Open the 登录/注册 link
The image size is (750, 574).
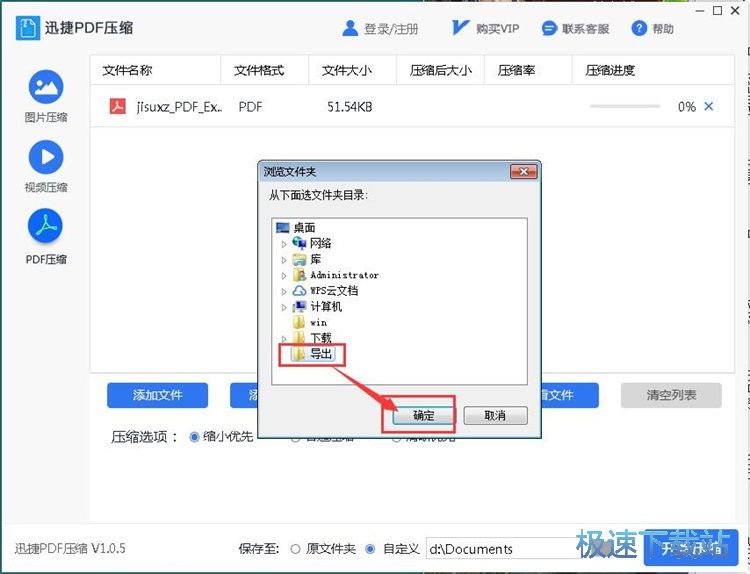tap(391, 29)
